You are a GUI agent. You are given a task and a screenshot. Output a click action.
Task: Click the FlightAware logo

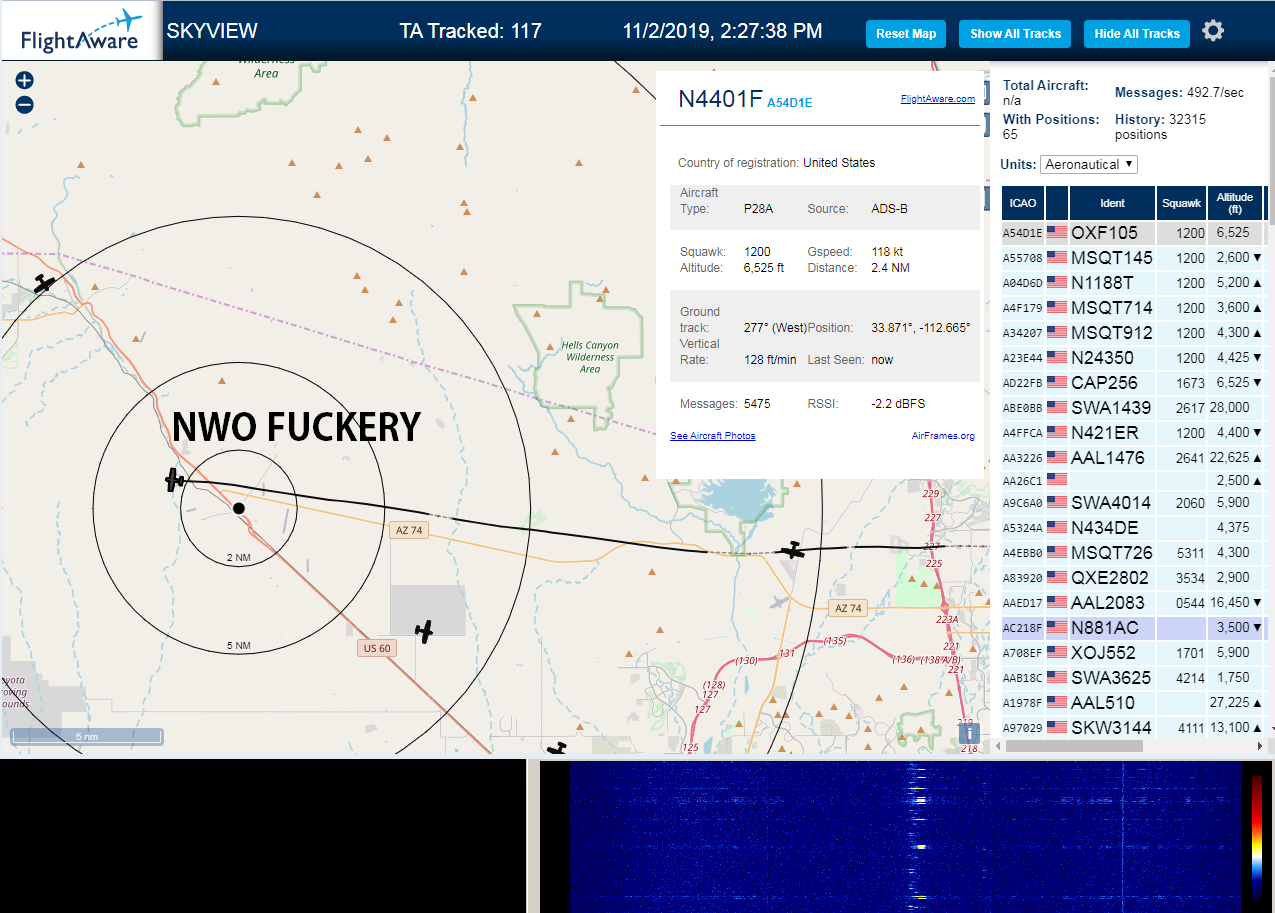[81, 31]
